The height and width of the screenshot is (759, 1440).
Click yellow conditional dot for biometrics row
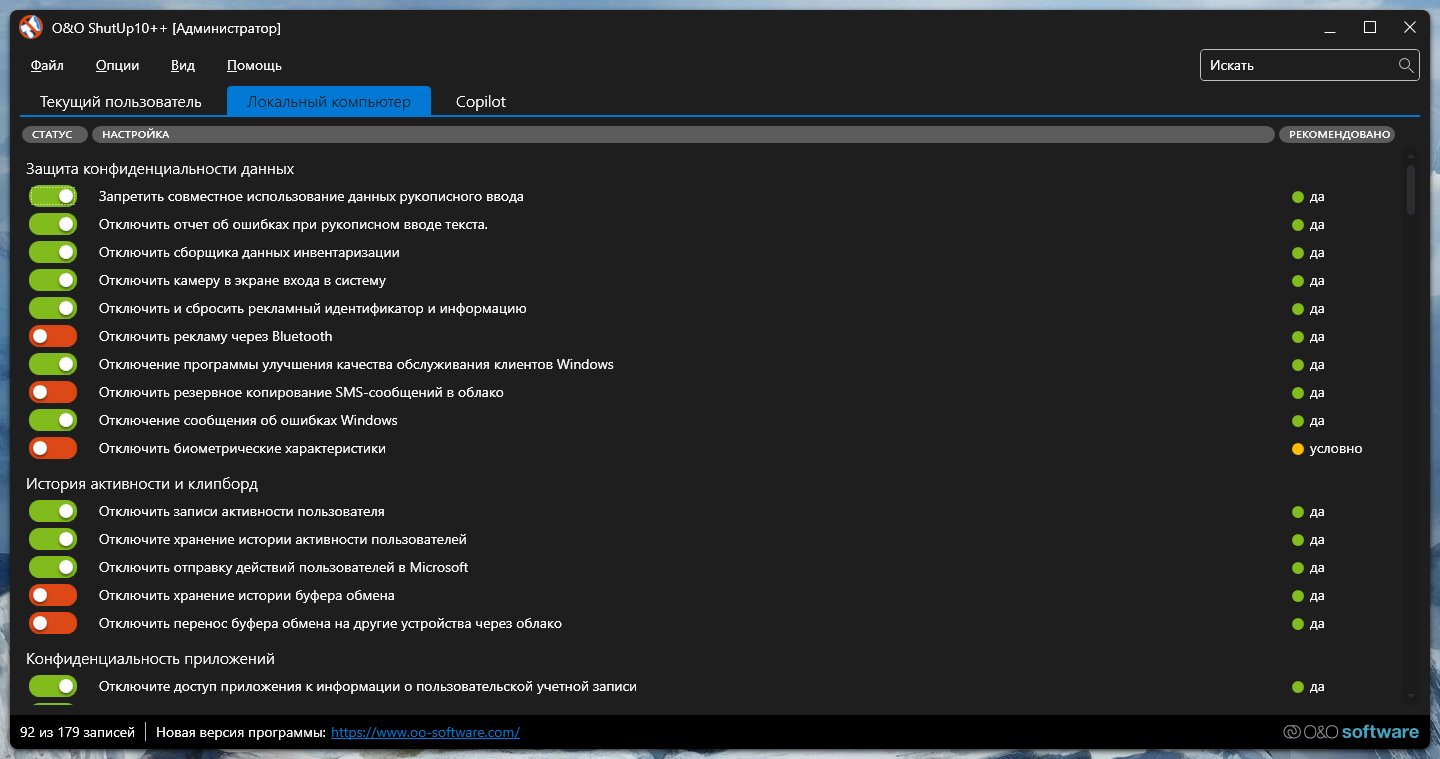(1298, 449)
